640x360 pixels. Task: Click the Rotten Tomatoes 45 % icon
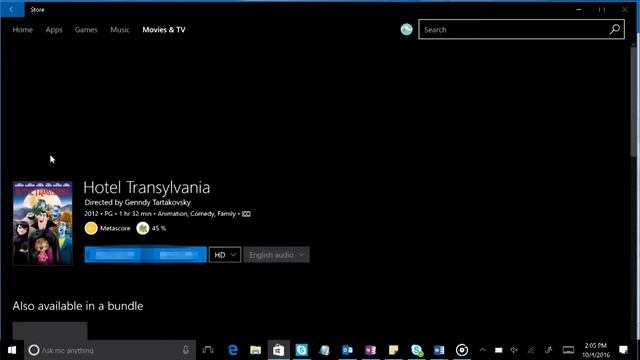[142, 228]
